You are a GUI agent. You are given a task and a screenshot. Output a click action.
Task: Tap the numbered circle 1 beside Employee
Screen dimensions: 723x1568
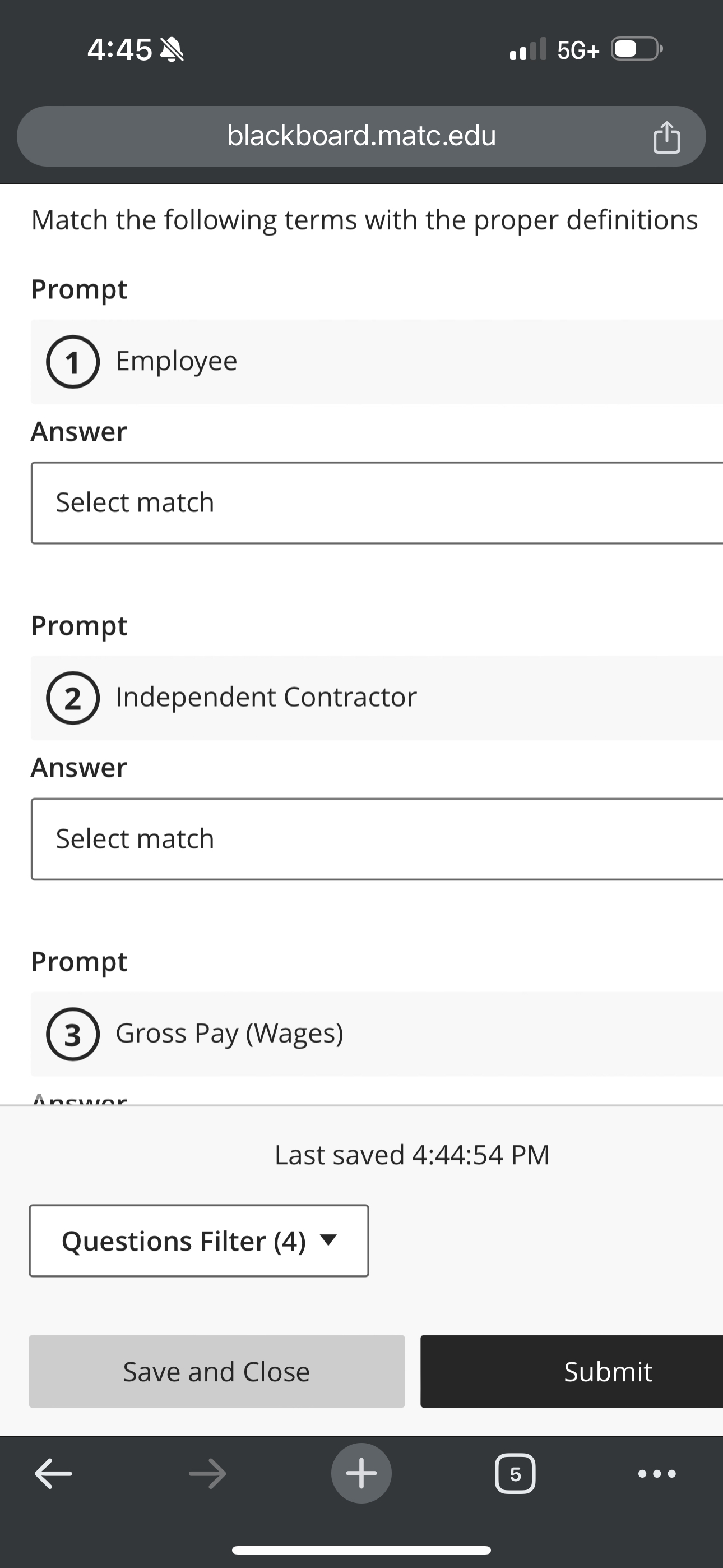click(x=72, y=362)
